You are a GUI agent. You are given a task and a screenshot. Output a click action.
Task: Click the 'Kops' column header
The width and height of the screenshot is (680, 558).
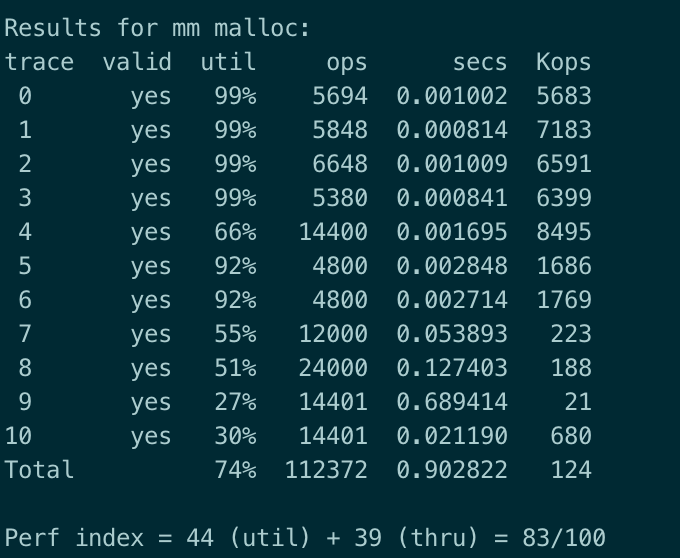[x=563, y=62]
